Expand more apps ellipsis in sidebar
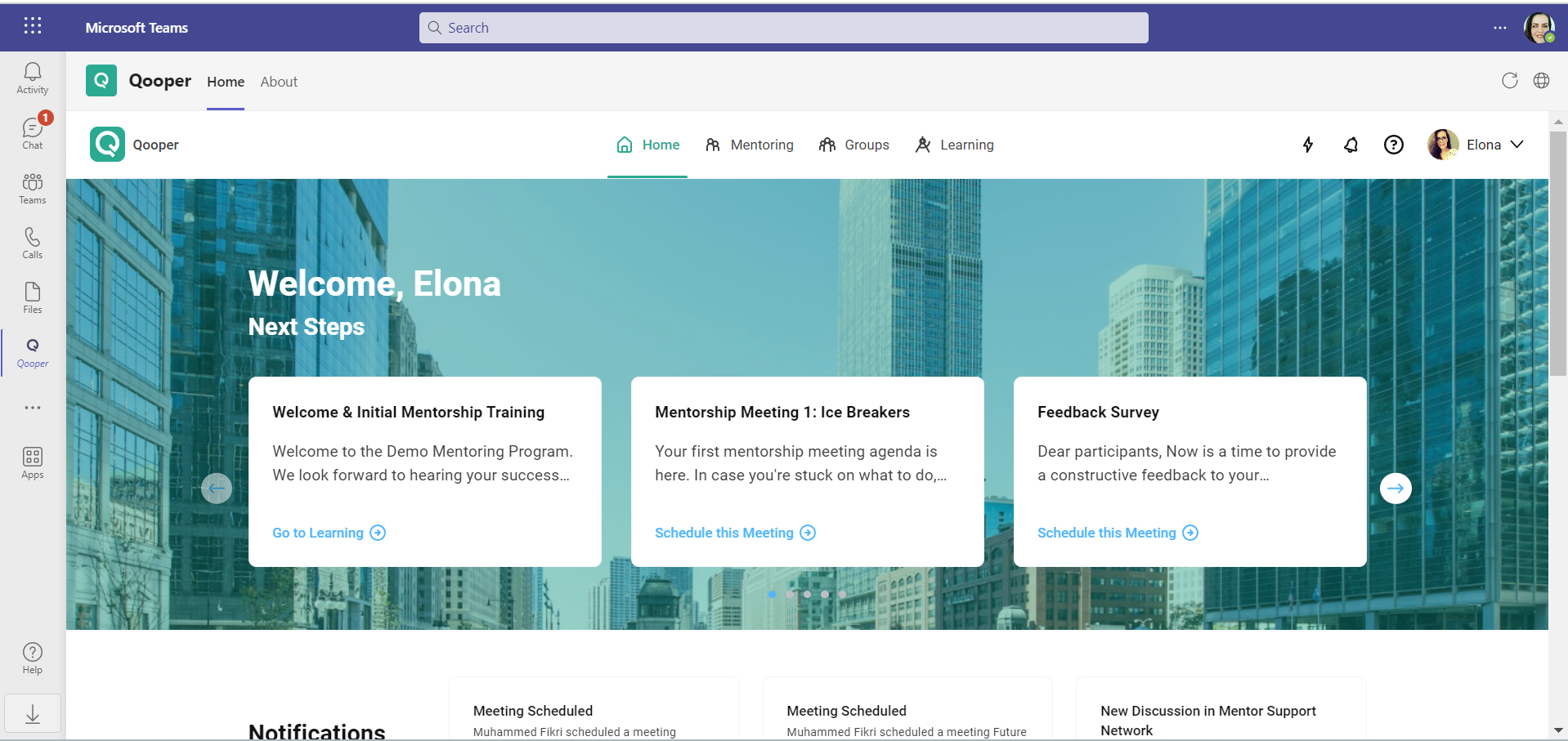 click(33, 408)
